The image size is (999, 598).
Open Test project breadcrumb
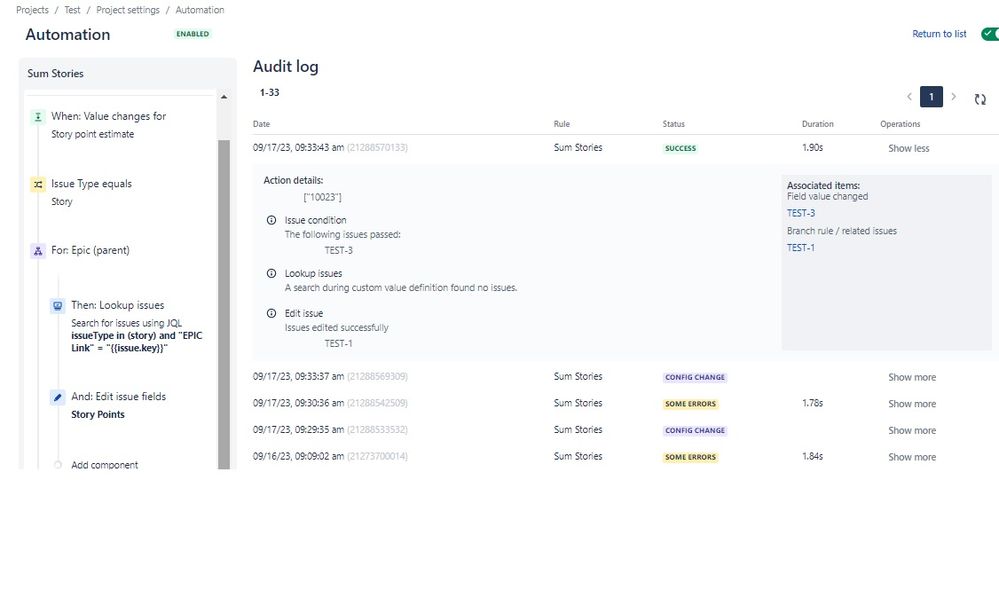point(72,10)
